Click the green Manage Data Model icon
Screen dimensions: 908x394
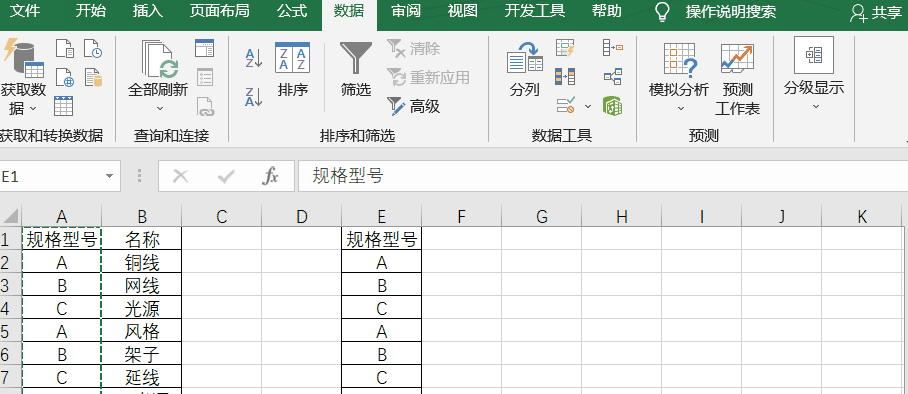click(x=613, y=105)
